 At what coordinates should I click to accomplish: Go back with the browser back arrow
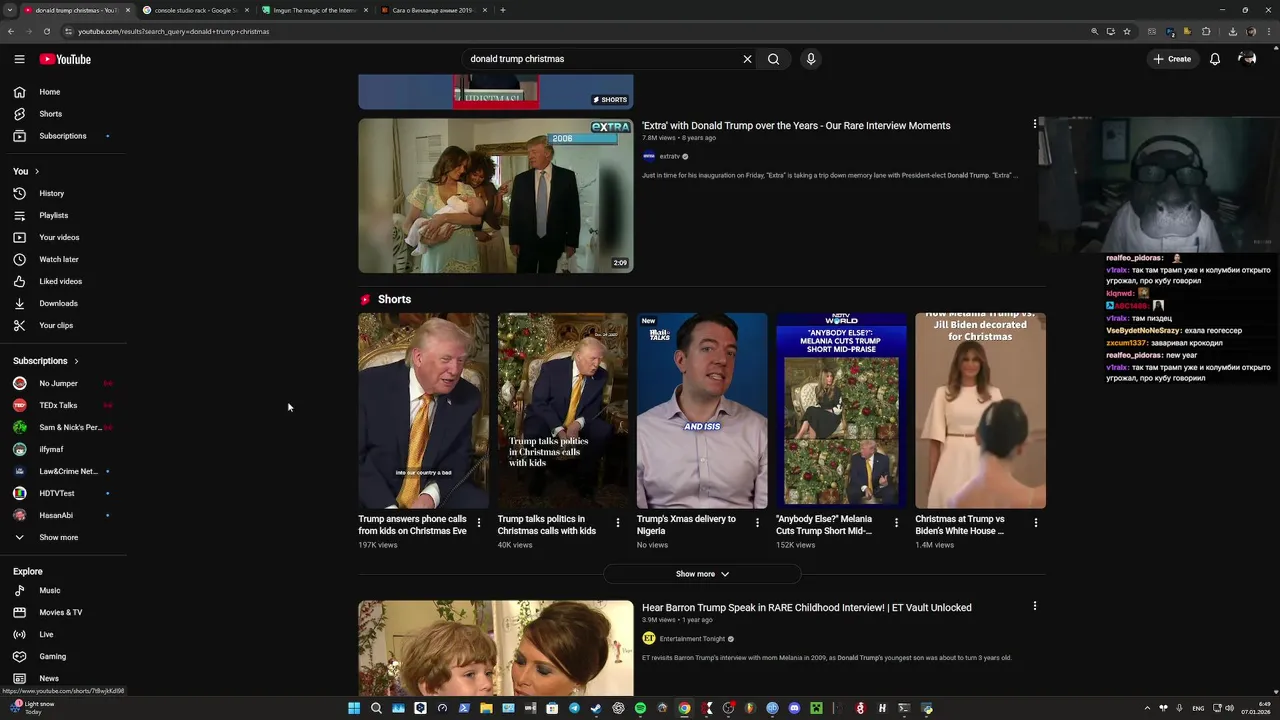tap(11, 31)
